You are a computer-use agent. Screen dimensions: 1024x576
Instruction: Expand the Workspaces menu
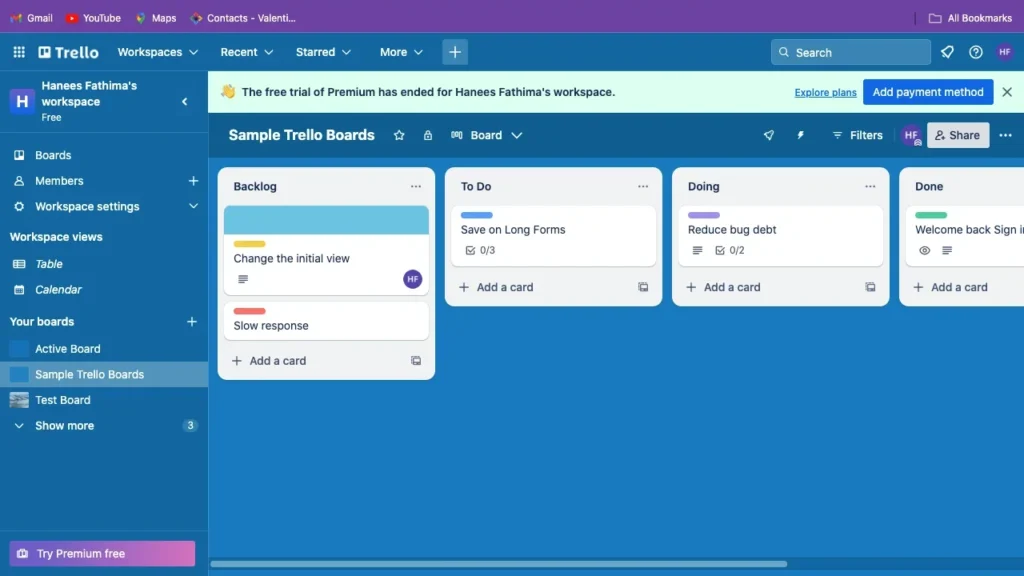pos(157,52)
